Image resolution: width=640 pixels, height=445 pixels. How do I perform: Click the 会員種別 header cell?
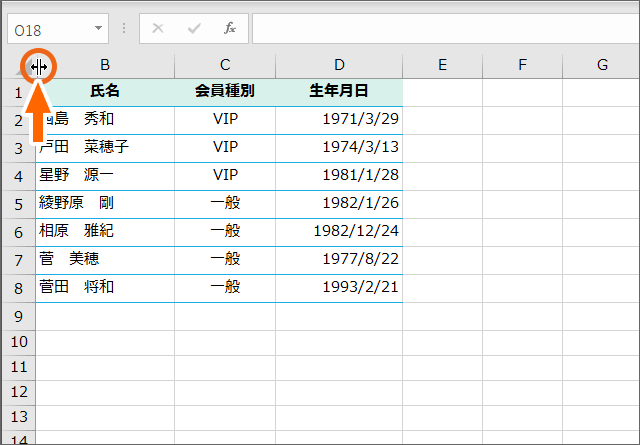pos(225,93)
